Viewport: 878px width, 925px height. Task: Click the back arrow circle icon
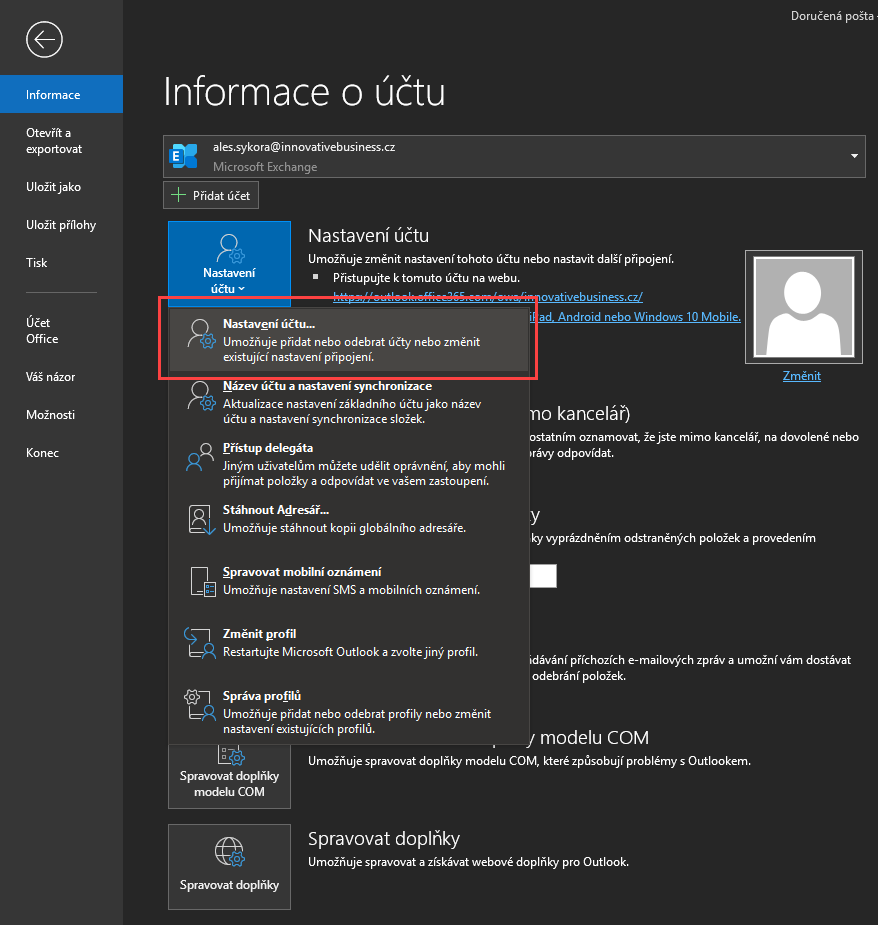pyautogui.click(x=44, y=40)
